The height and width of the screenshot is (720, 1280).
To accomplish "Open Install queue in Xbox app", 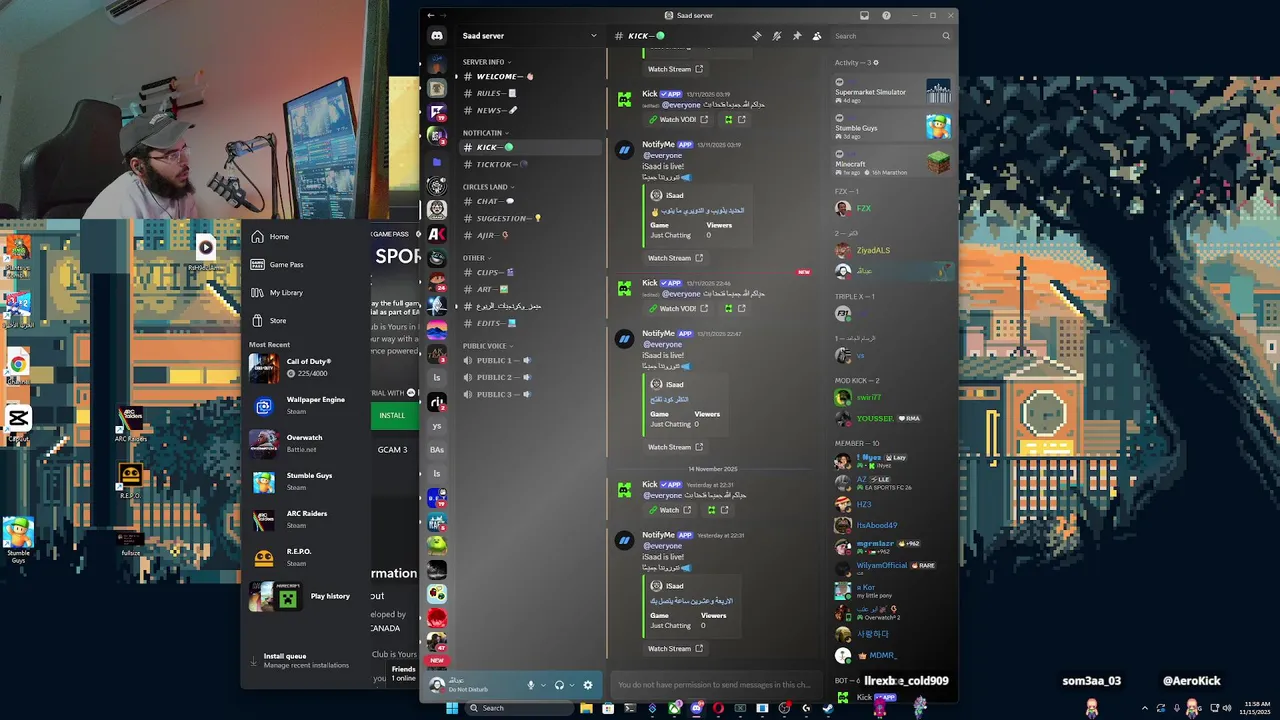I will (x=305, y=661).
